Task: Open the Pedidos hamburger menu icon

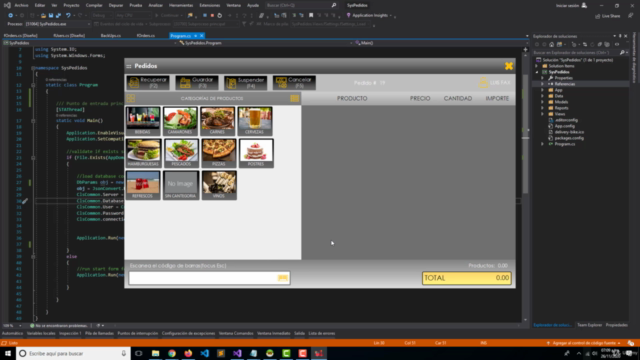Action: pyautogui.click(x=129, y=66)
